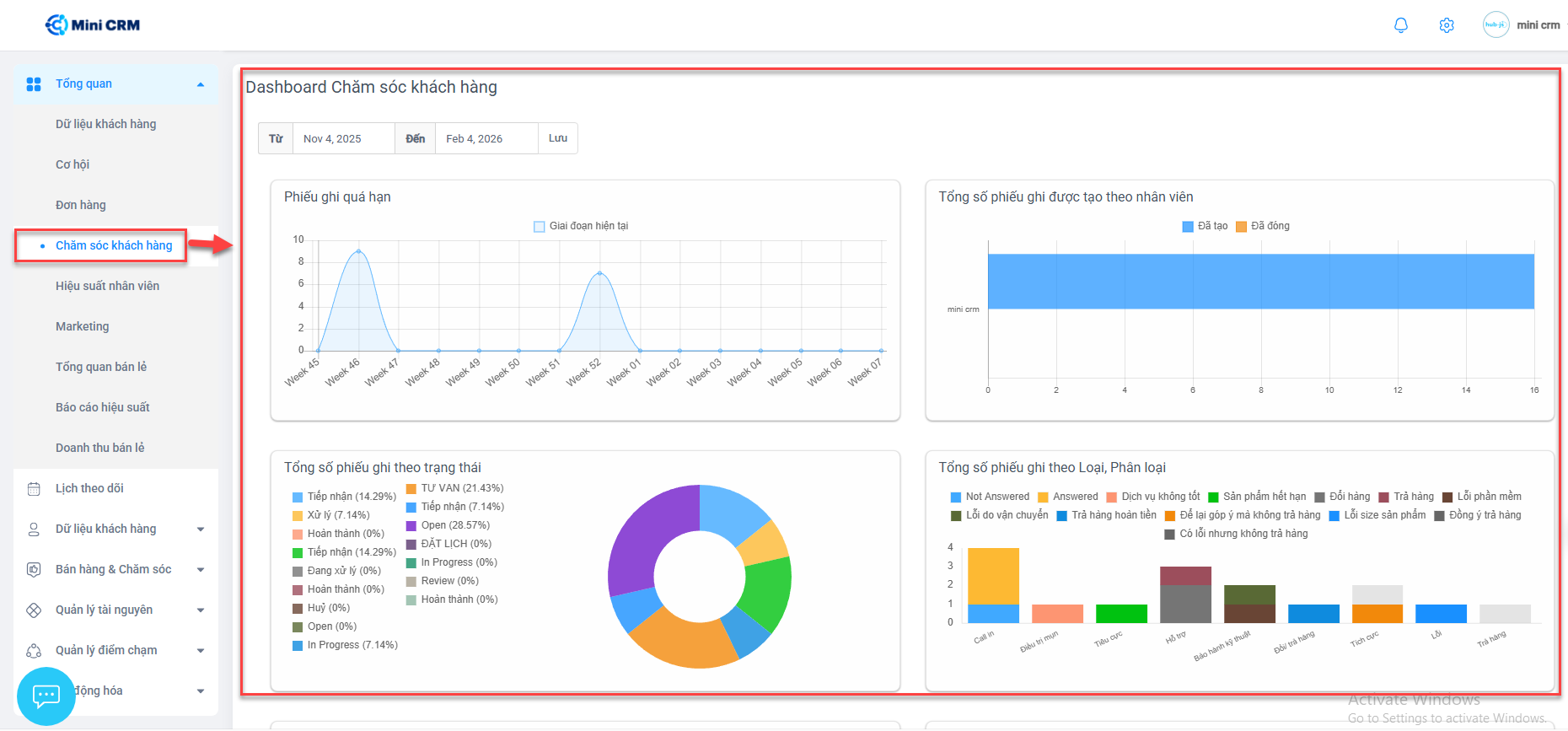Collapse the Tổng quan menu section

pos(201,84)
